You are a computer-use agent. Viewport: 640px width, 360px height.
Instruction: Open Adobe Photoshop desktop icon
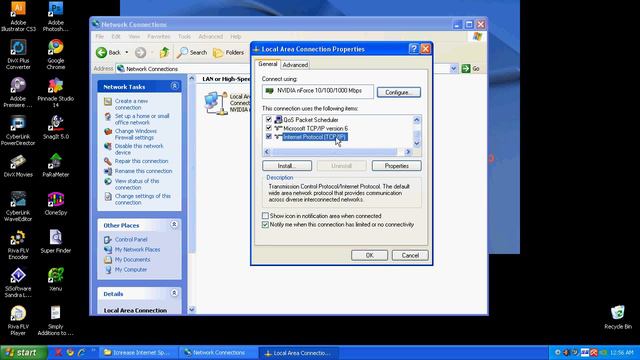point(56,16)
